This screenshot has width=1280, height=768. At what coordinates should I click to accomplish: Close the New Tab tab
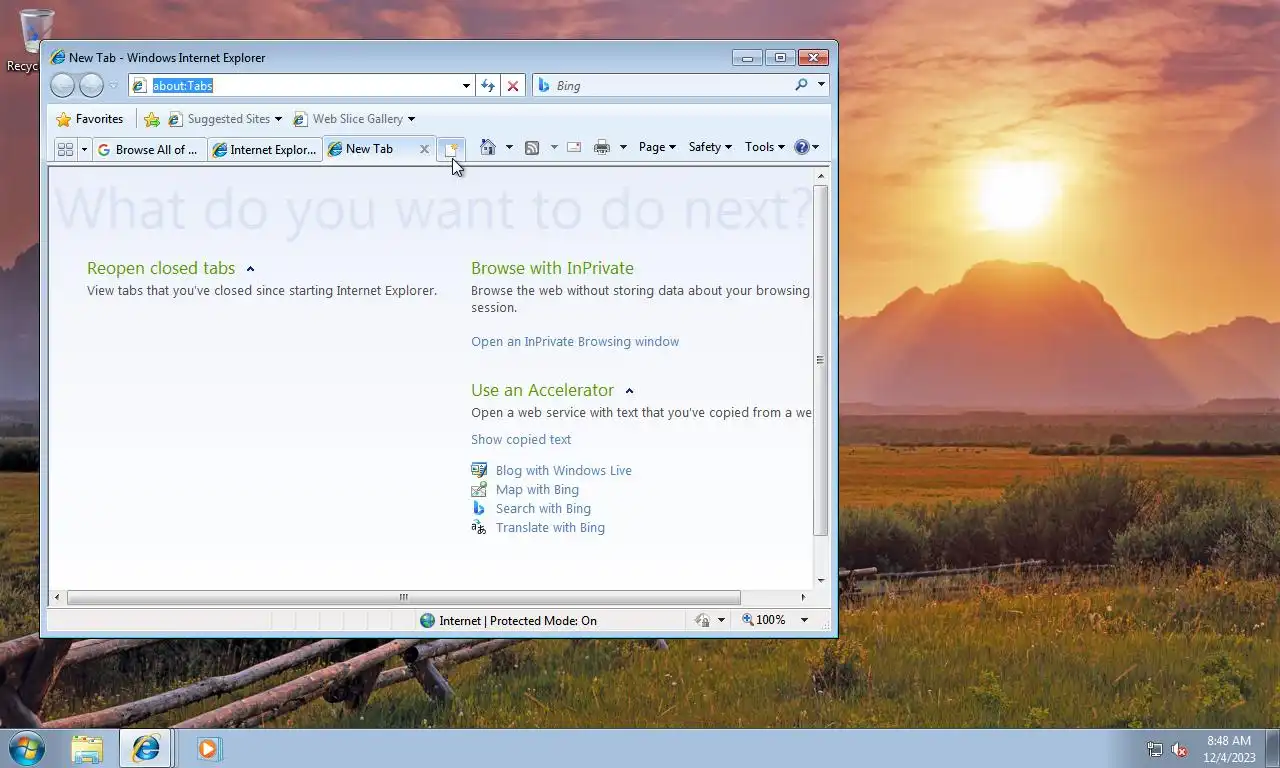424,149
